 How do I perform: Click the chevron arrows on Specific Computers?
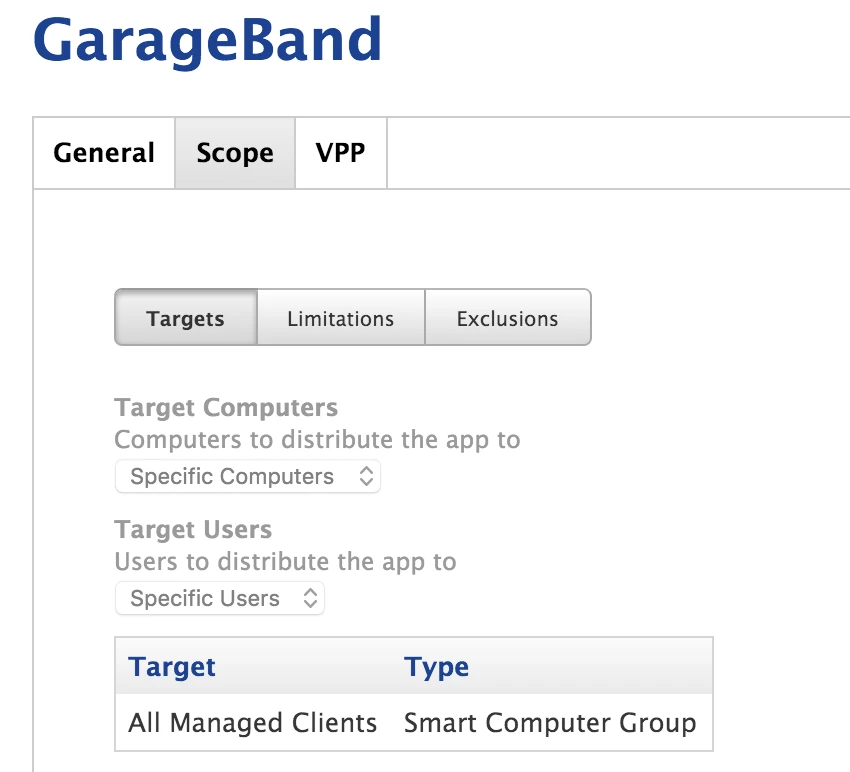pos(366,477)
